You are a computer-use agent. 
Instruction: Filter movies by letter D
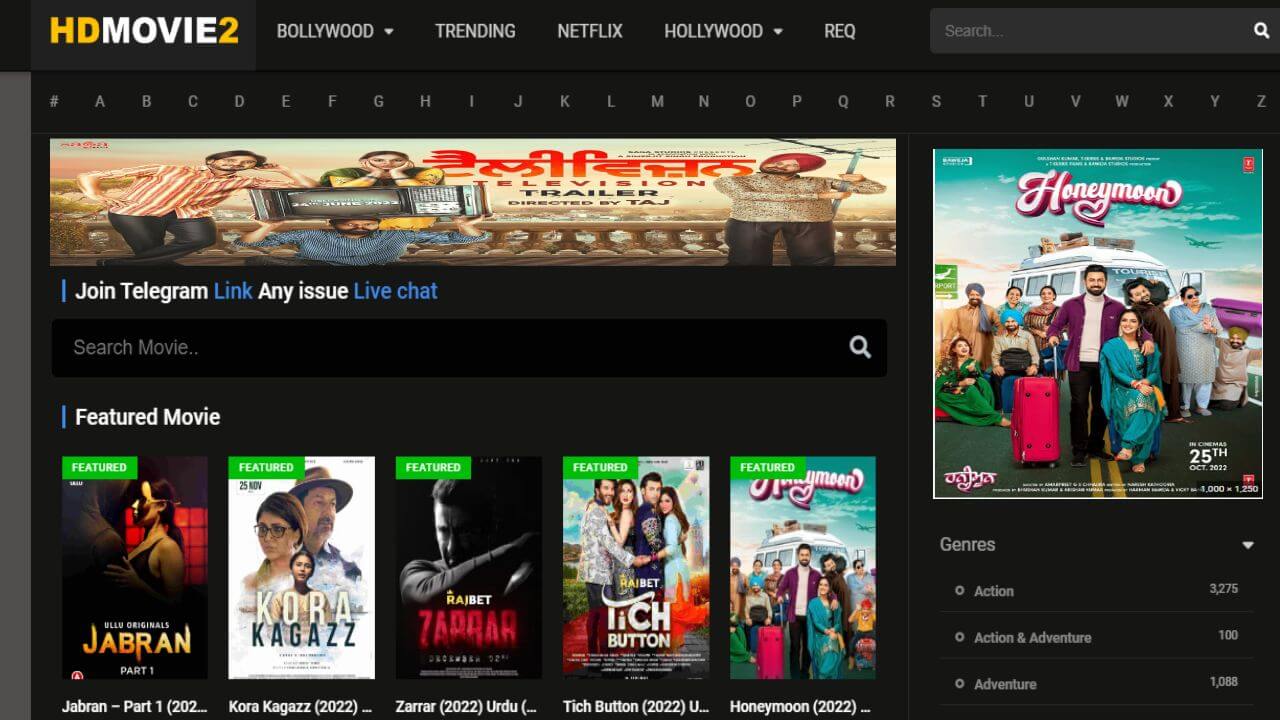pyautogui.click(x=239, y=101)
